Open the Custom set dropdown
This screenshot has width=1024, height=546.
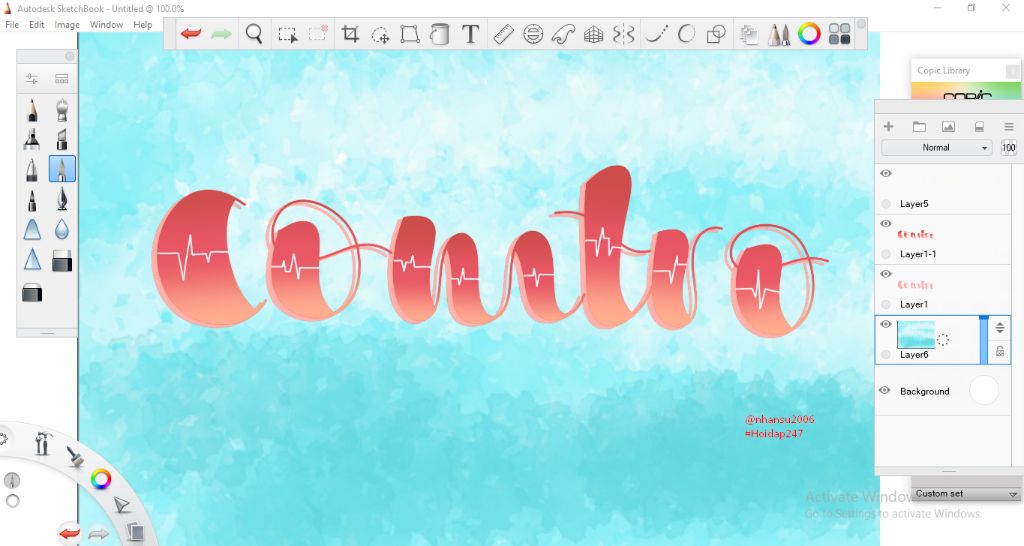(965, 494)
